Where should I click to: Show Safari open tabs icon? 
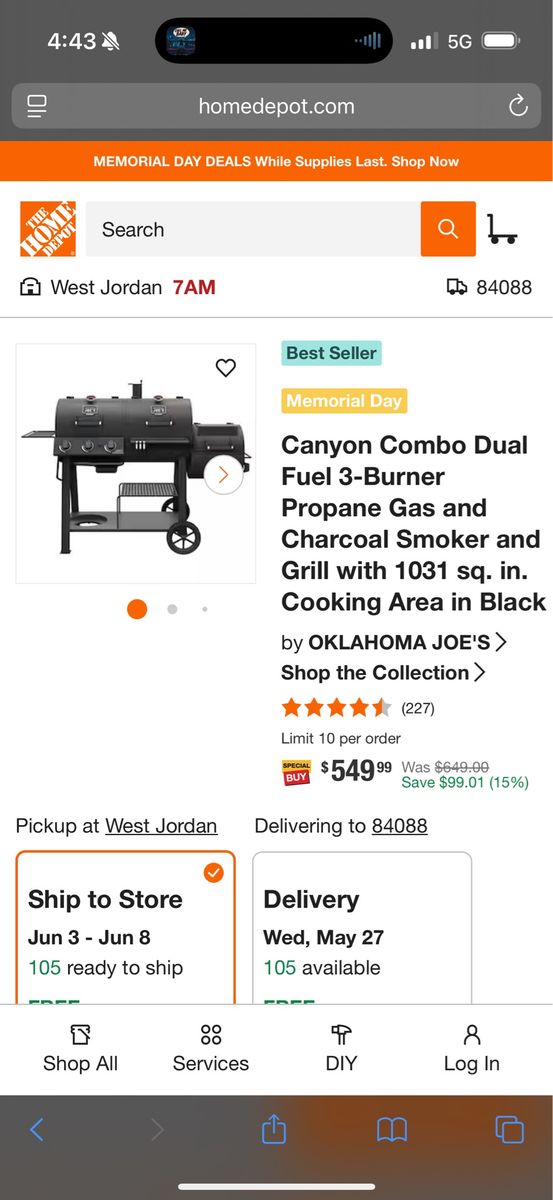click(x=509, y=1130)
